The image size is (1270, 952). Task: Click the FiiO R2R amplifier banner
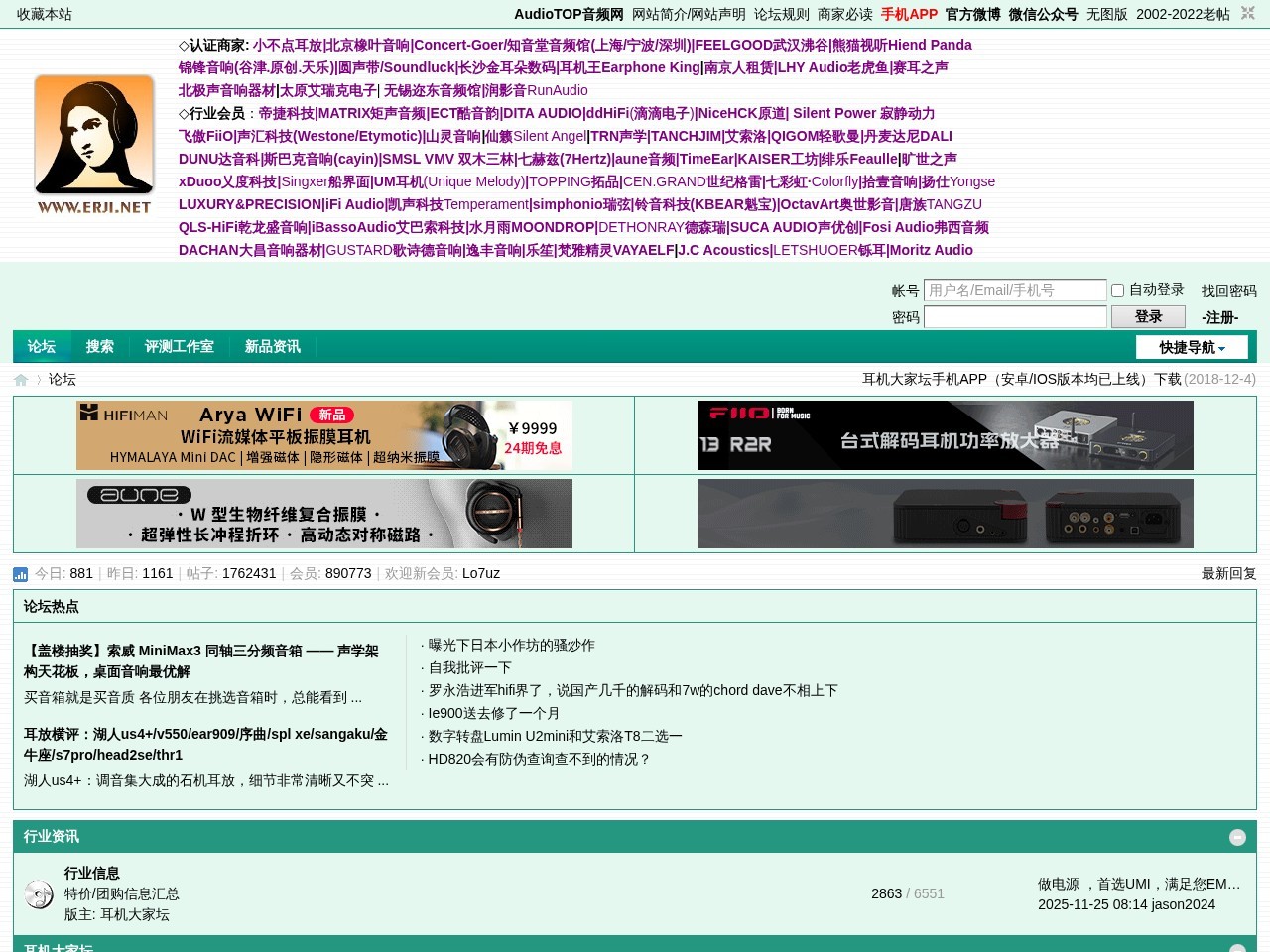coord(945,435)
